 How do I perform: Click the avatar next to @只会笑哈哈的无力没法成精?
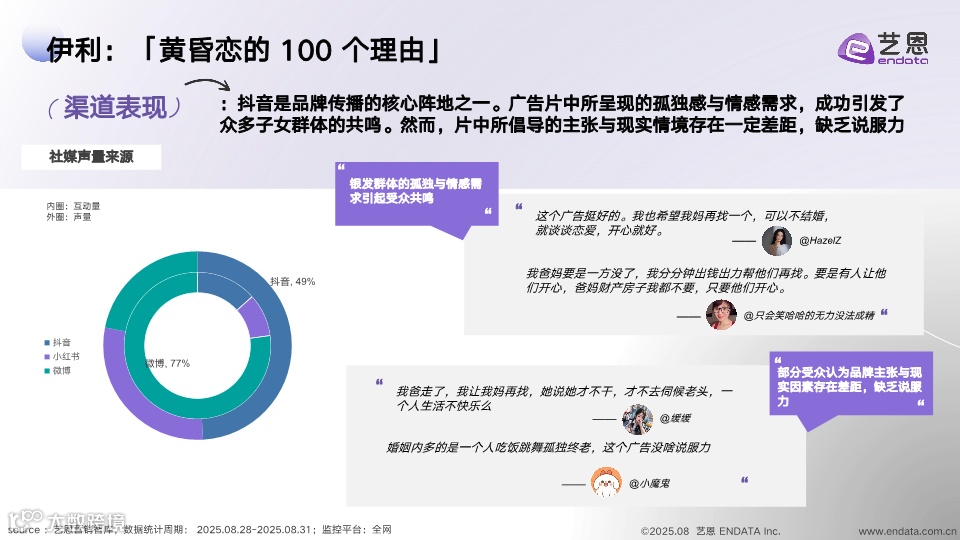coord(721,315)
